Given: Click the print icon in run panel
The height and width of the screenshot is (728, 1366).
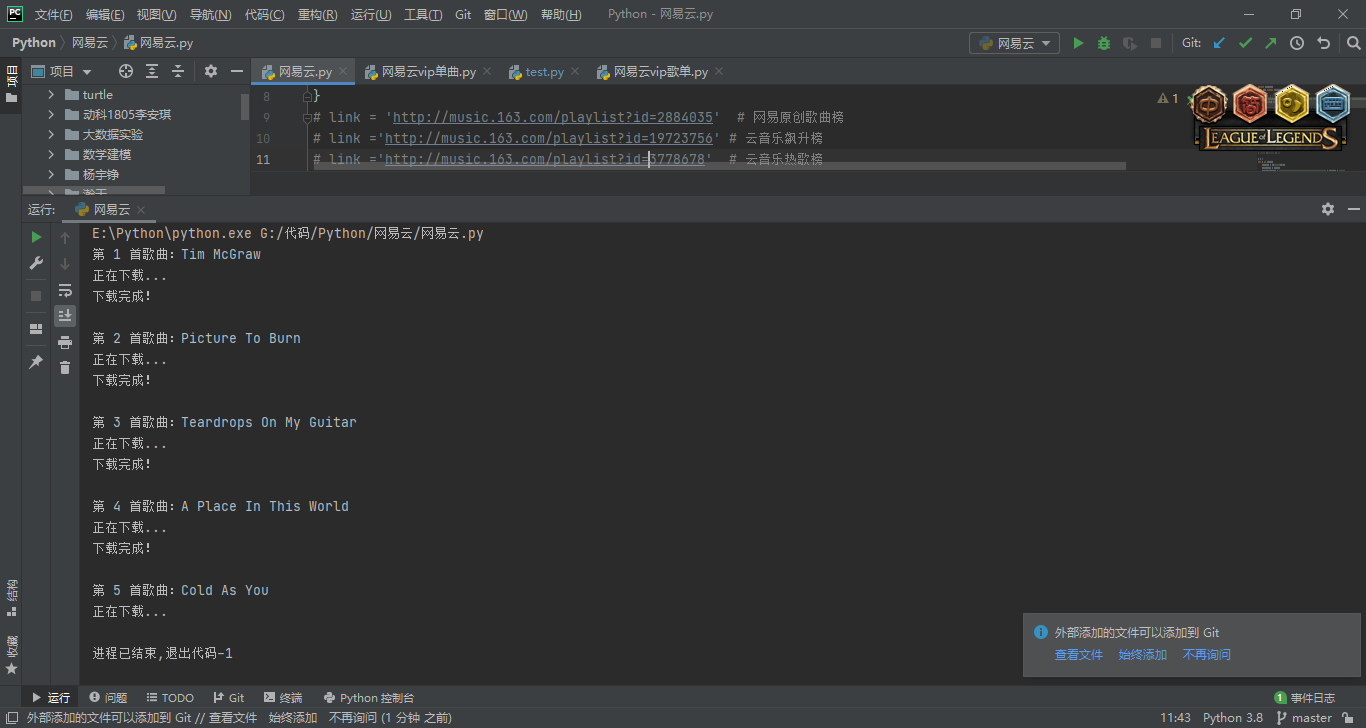Looking at the screenshot, I should (x=65, y=342).
